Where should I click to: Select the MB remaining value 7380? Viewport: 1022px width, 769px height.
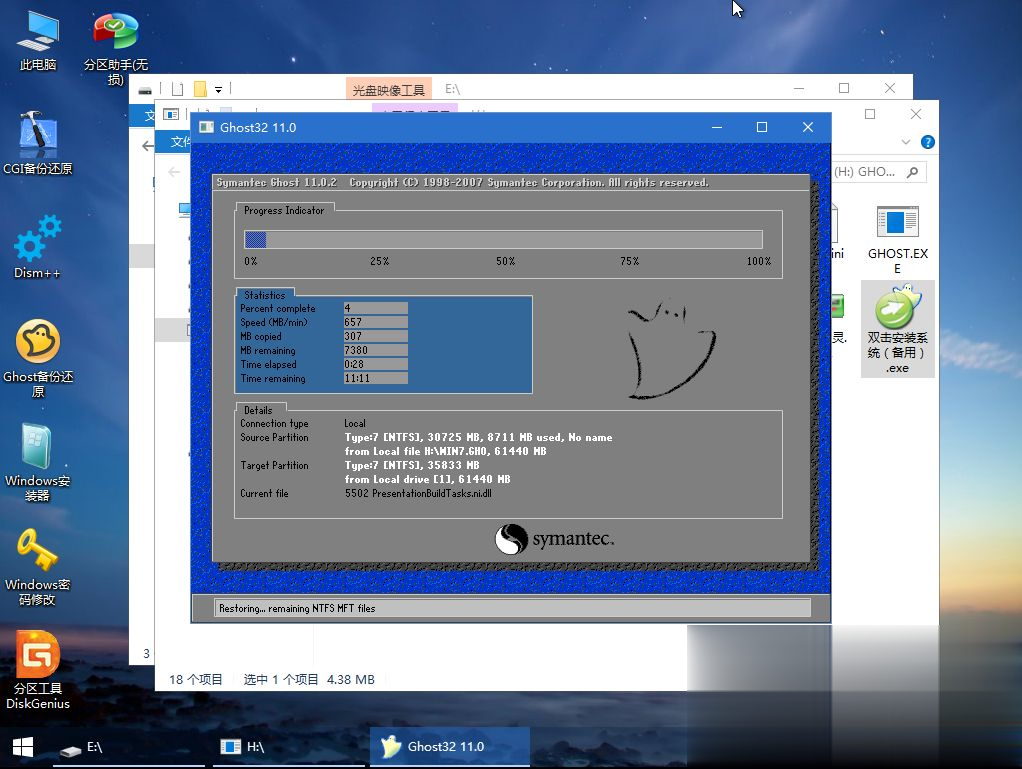375,351
